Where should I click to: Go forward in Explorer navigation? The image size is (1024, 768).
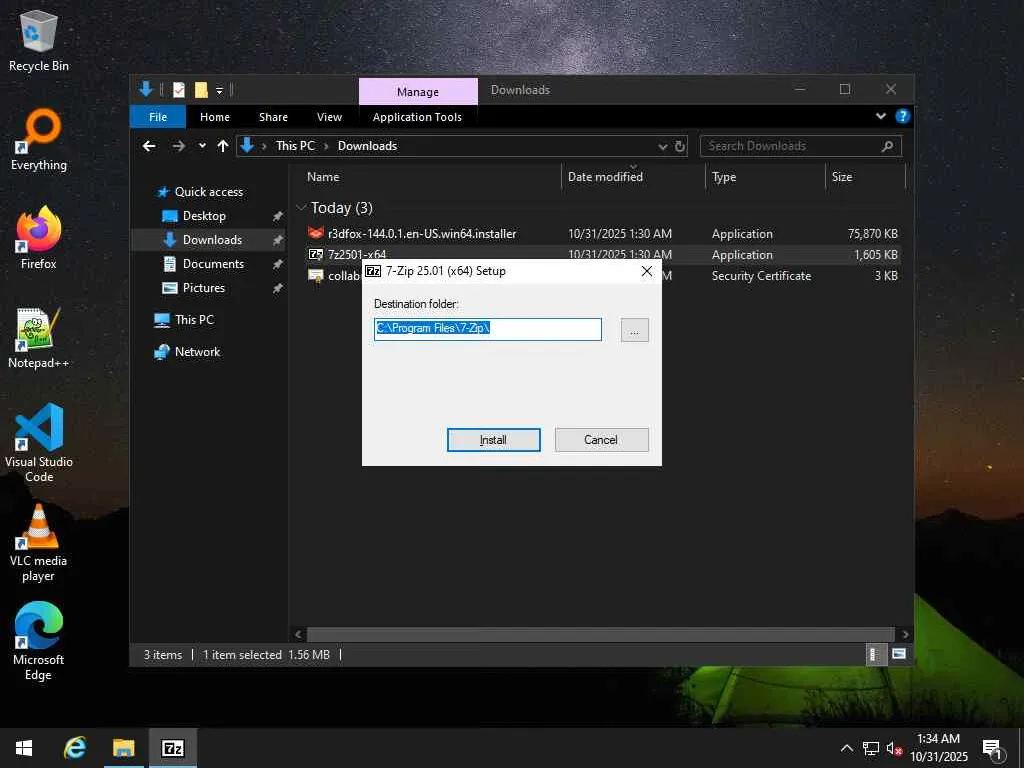click(x=178, y=146)
